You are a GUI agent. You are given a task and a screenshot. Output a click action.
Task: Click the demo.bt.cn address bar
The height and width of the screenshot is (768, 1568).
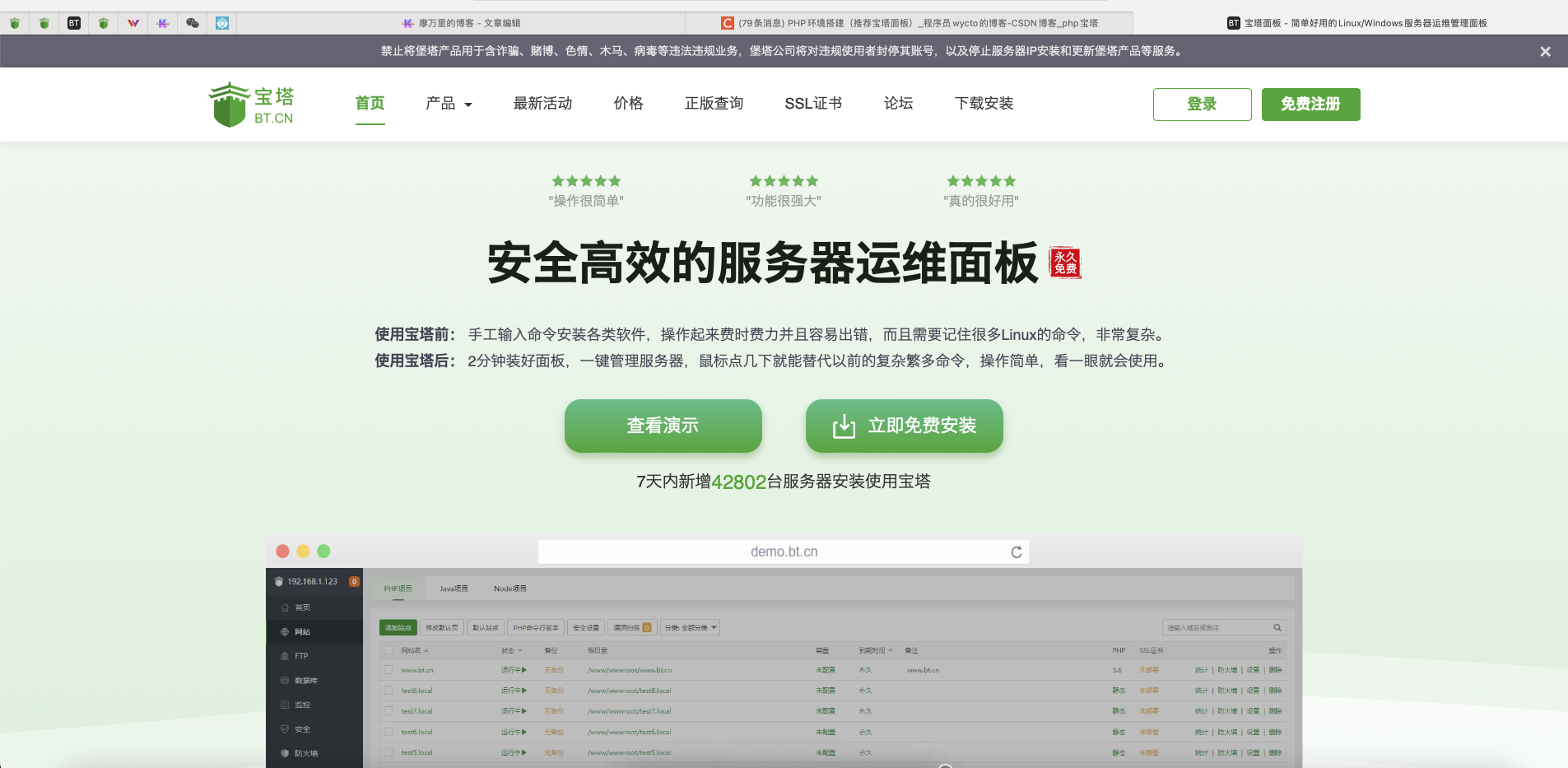tap(784, 552)
